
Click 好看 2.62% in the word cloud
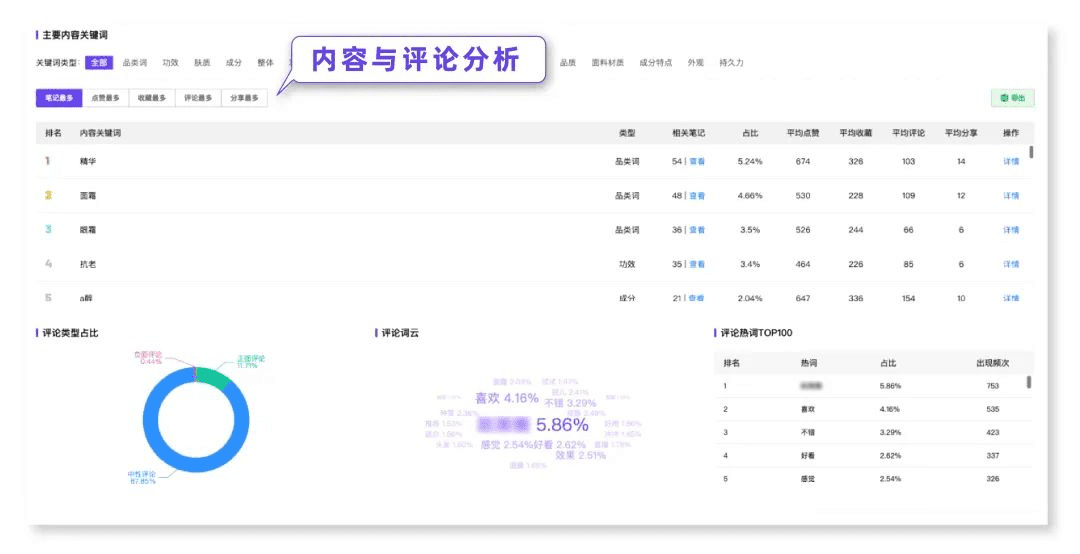[x=560, y=445]
